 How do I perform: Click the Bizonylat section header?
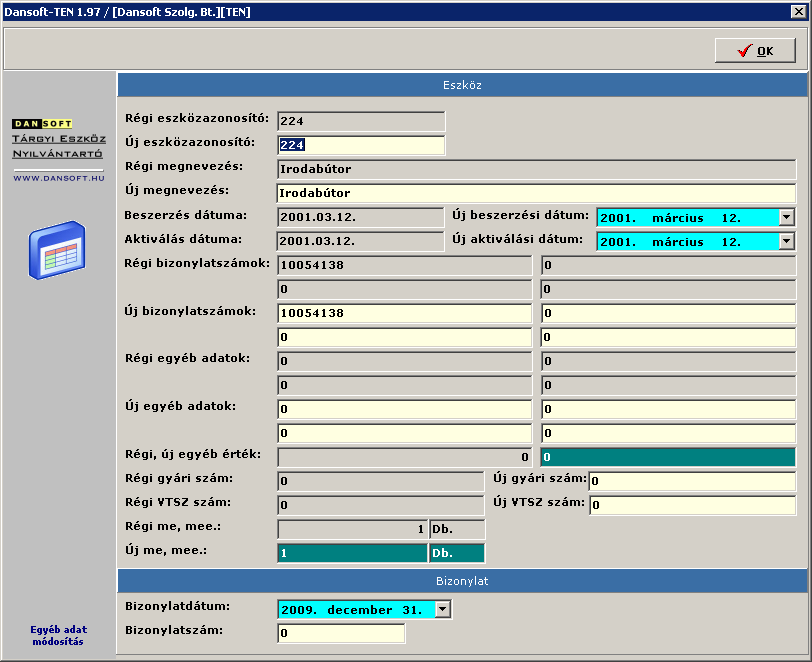[462, 581]
